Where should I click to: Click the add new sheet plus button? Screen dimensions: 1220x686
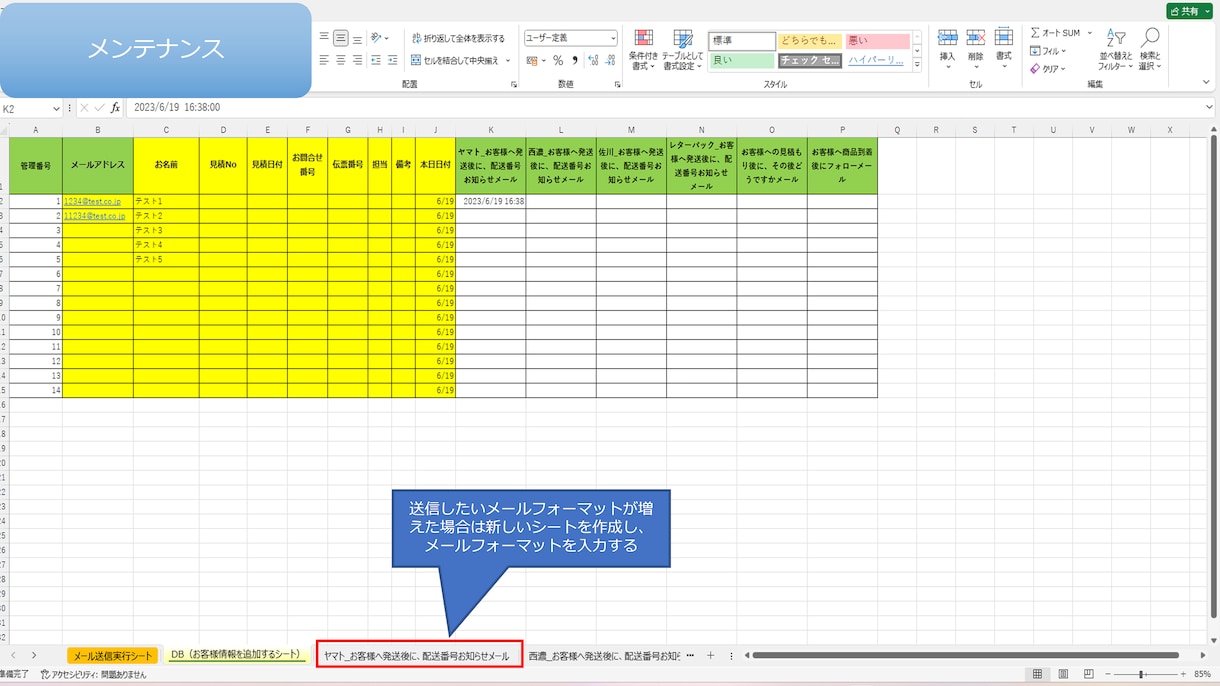click(x=711, y=656)
